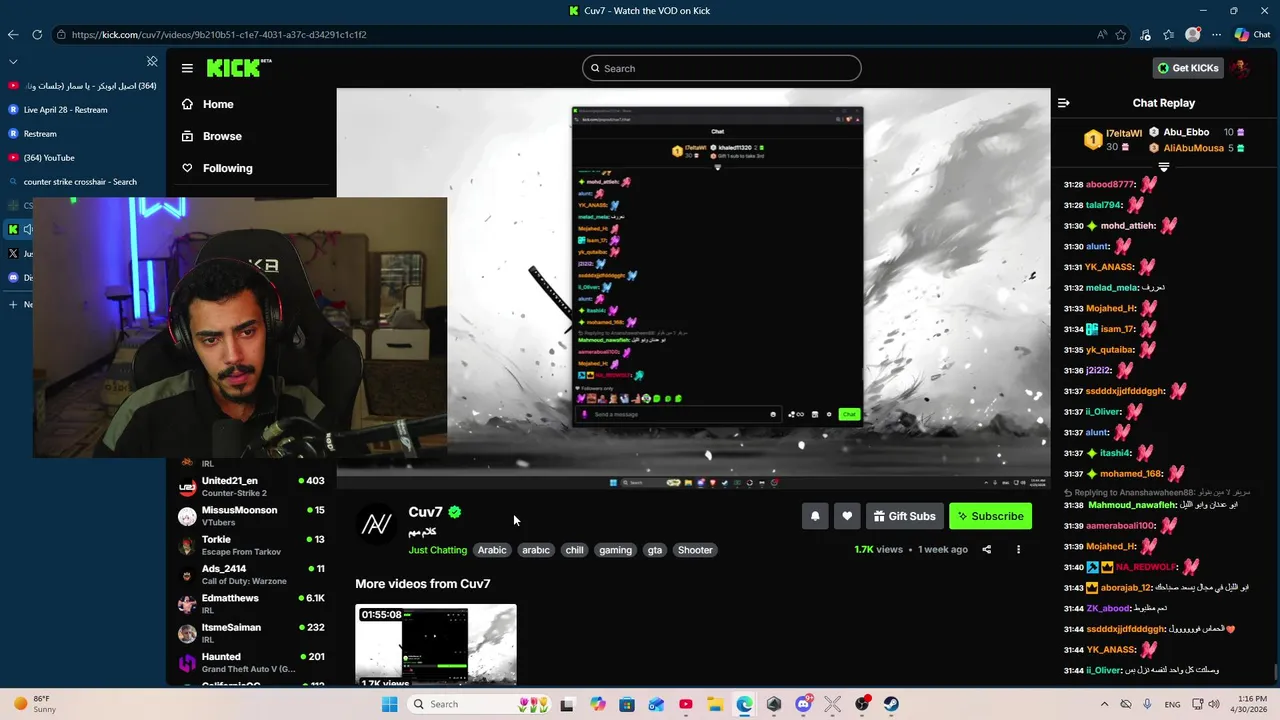1280x720 pixels.
Task: Open the 01:55:08 video thumbnail
Action: pyautogui.click(x=436, y=645)
